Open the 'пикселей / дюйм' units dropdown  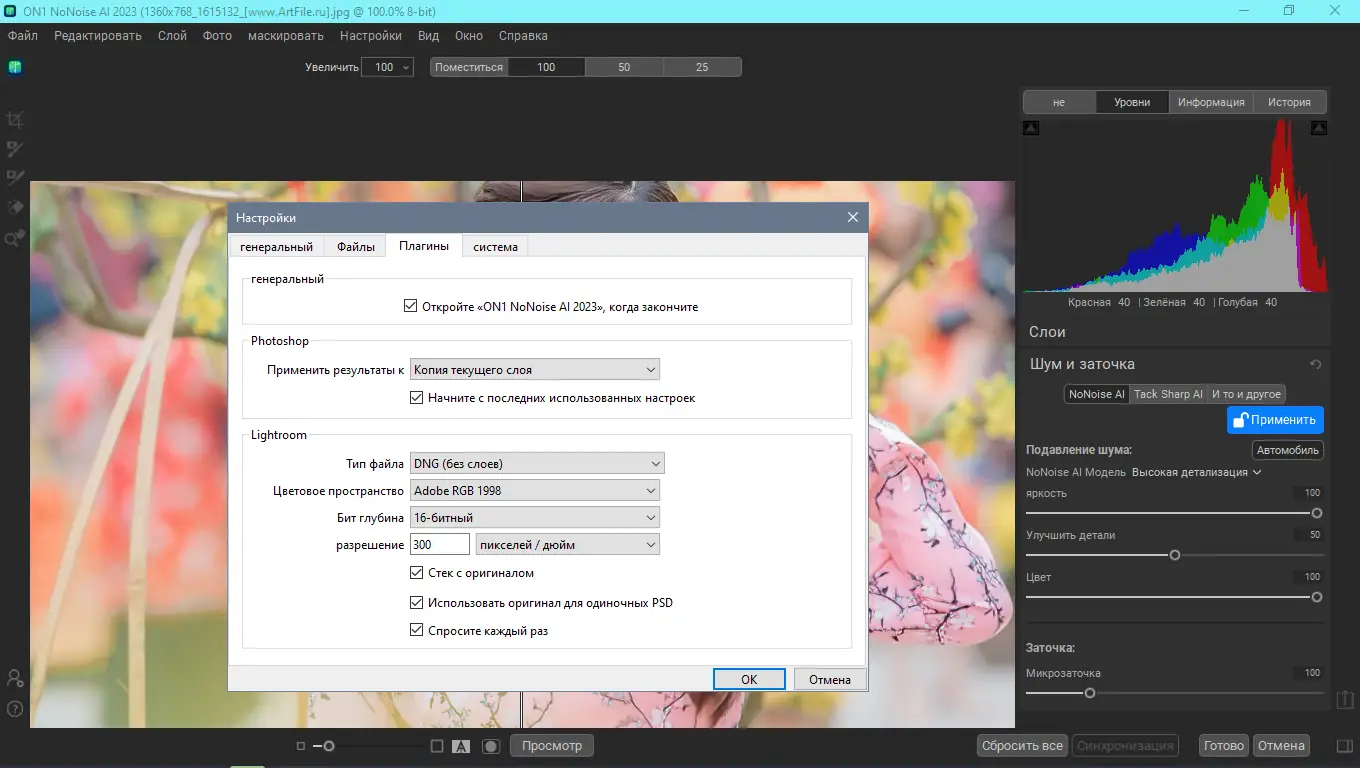(x=568, y=544)
